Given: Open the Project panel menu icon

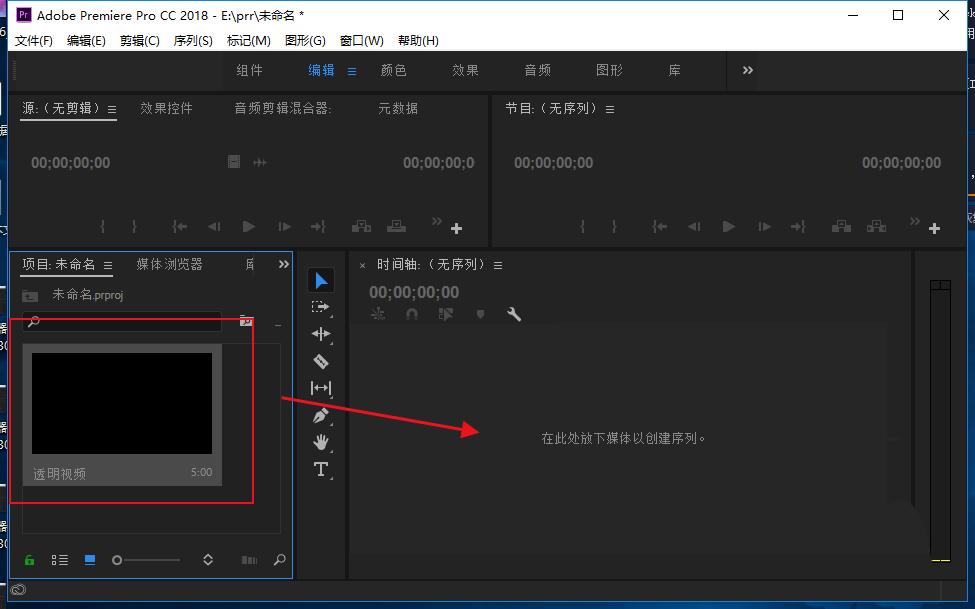Looking at the screenshot, I should pyautogui.click(x=108, y=265).
